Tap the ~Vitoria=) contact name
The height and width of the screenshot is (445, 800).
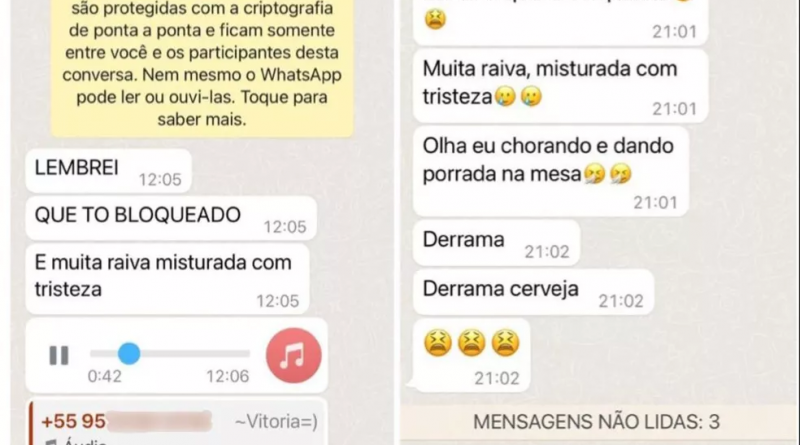tap(276, 422)
